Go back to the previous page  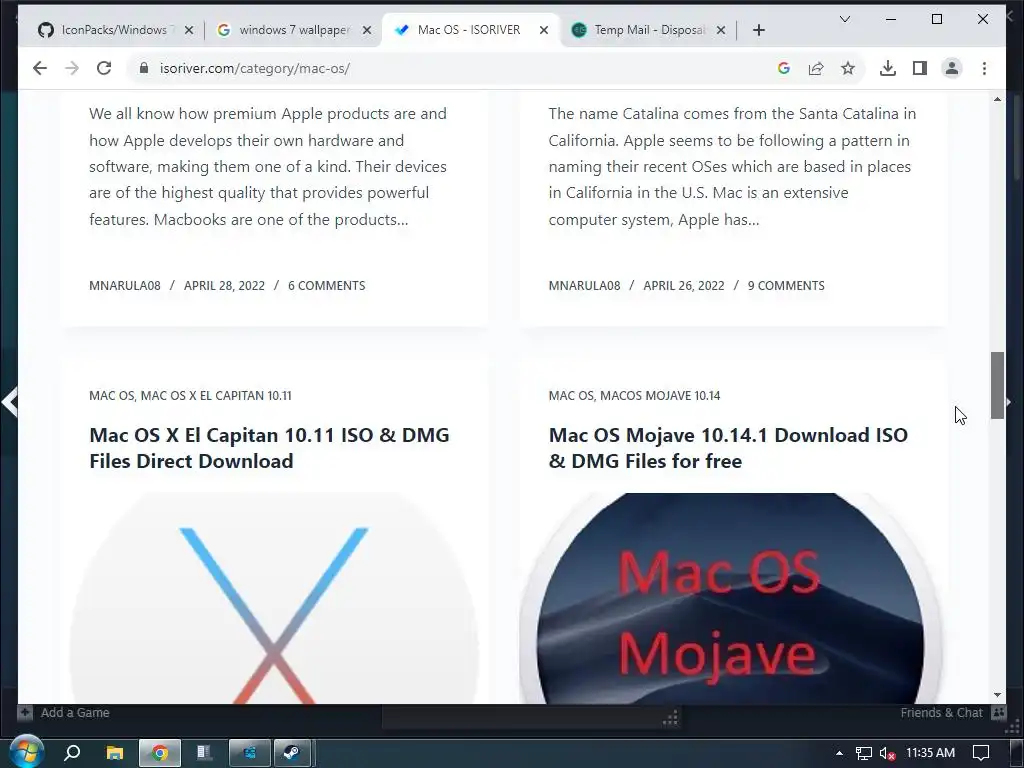tap(40, 68)
